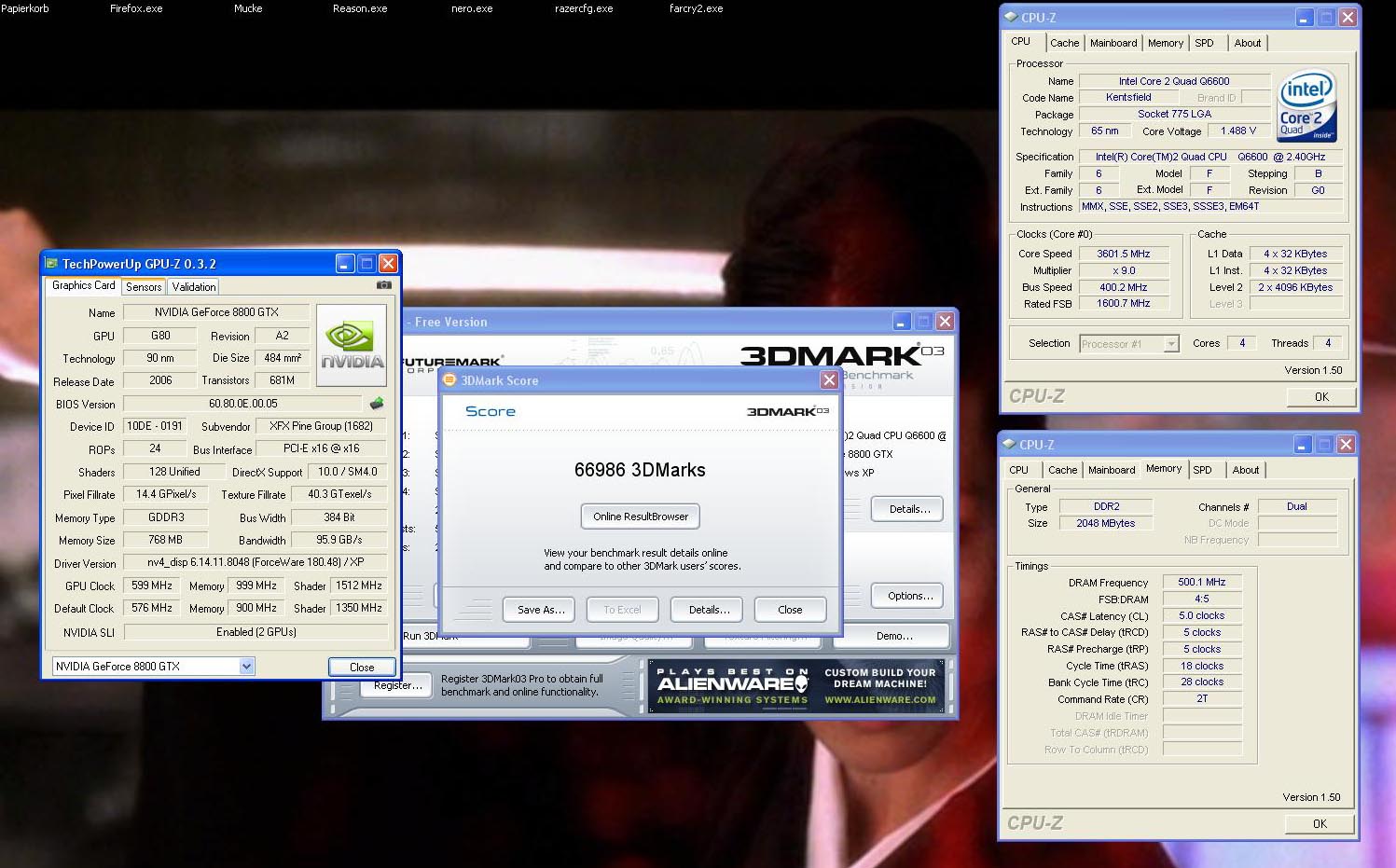Open the Memory tab in top CPU-Z
Screen dimensions: 1396x868
click(1166, 43)
